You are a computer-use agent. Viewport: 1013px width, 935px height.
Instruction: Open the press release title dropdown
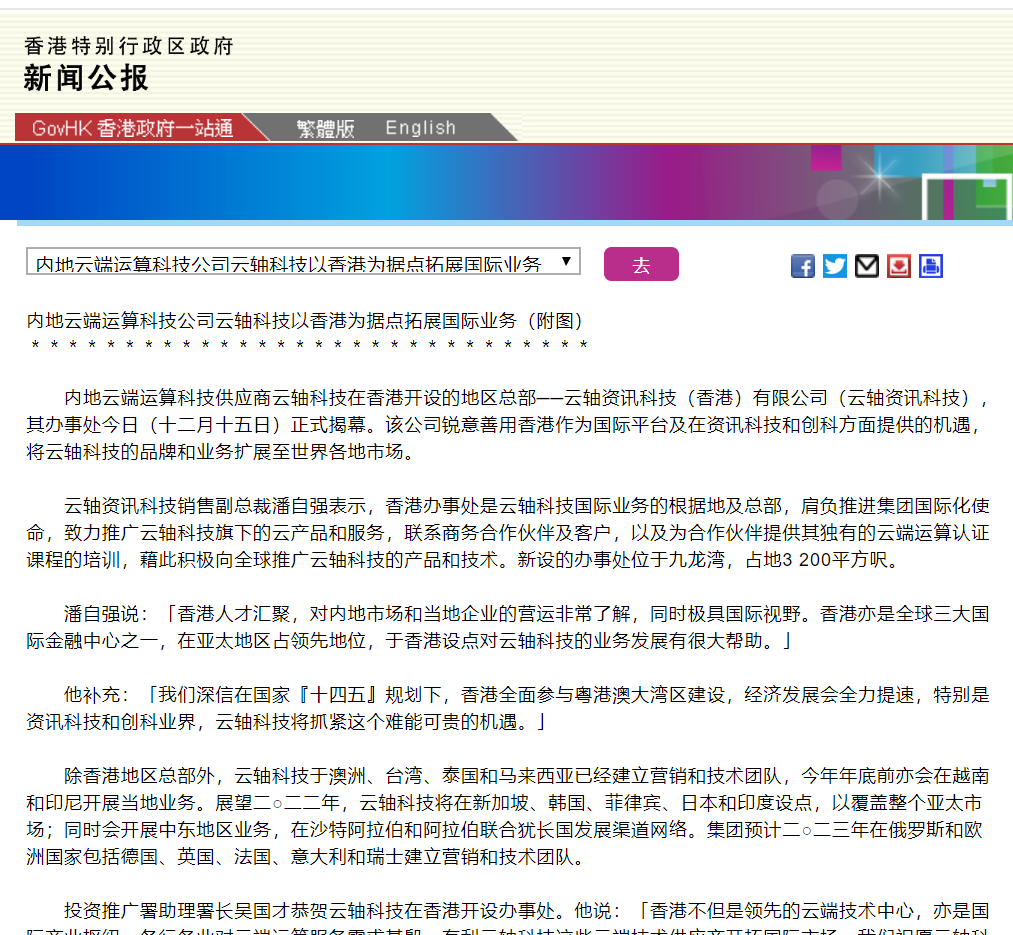click(303, 261)
